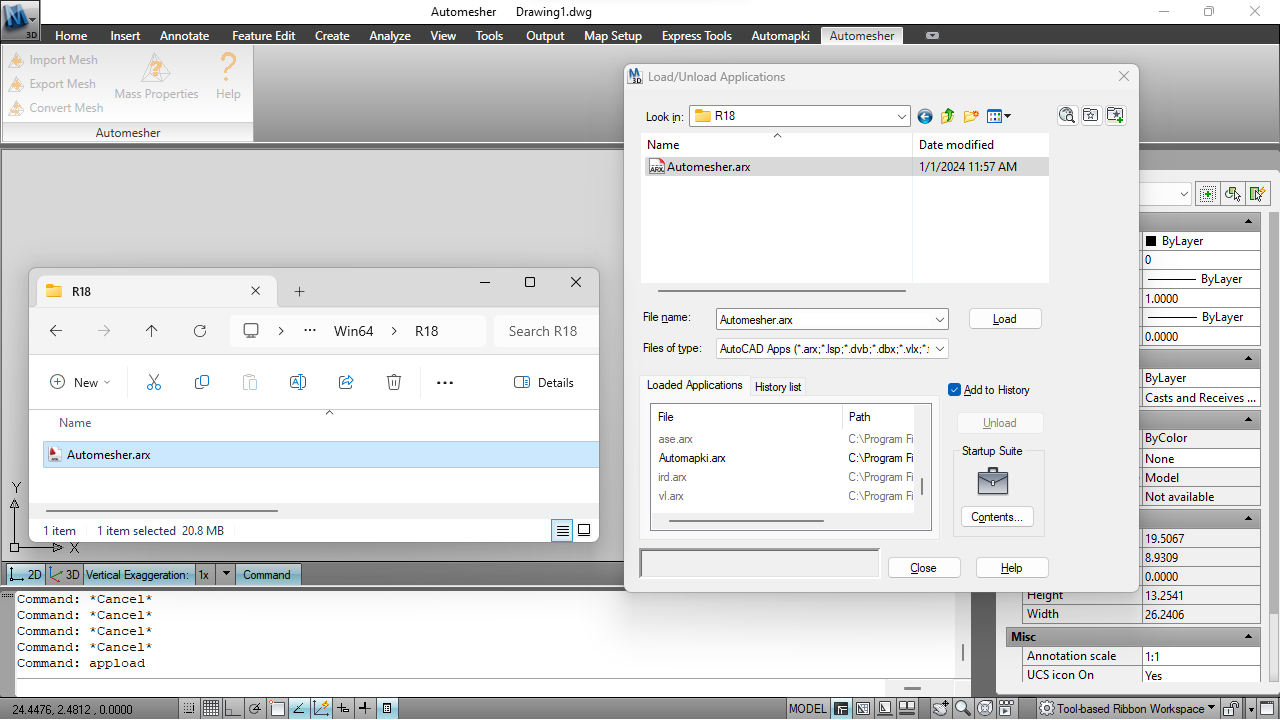The height and width of the screenshot is (720, 1280).
Task: Click Details button in Explorer
Action: point(544,382)
